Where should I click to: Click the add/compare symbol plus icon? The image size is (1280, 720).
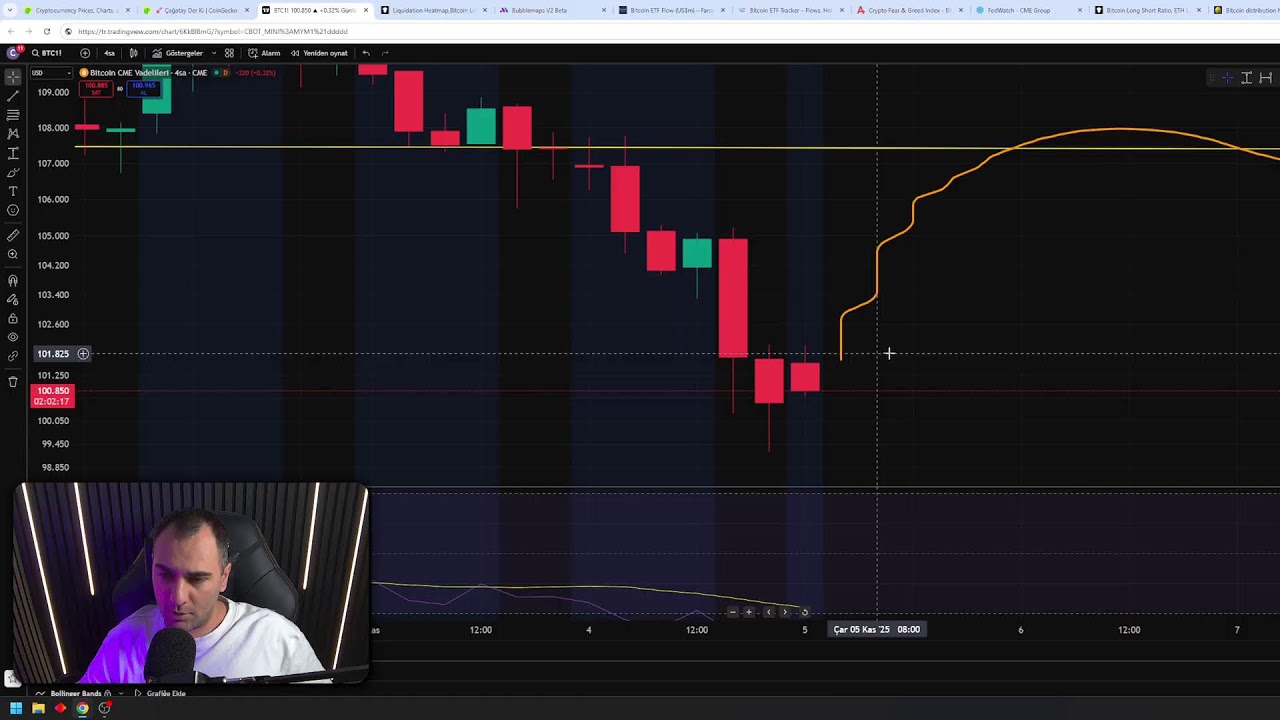pyautogui.click(x=85, y=53)
